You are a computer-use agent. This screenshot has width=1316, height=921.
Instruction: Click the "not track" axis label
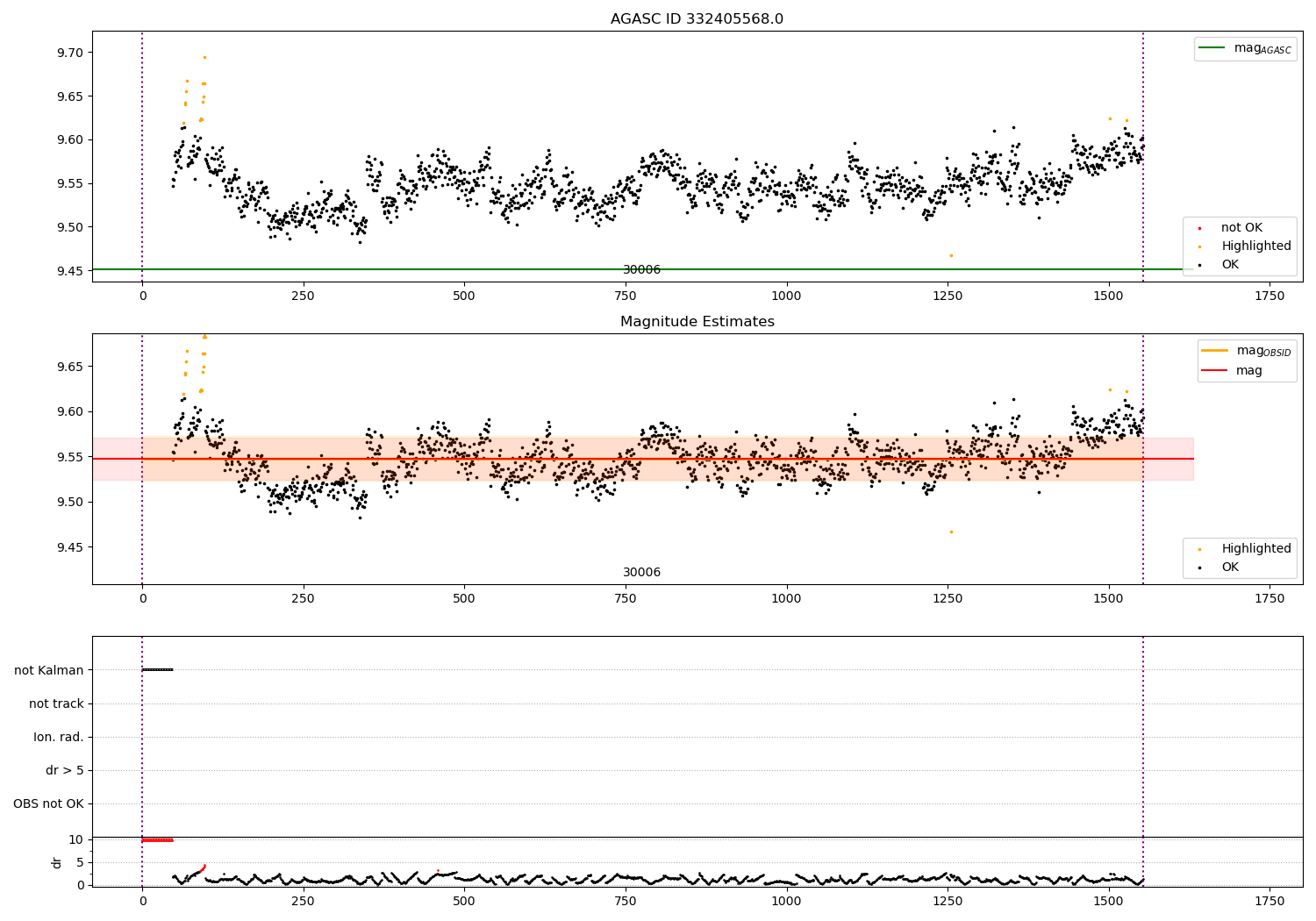56,704
